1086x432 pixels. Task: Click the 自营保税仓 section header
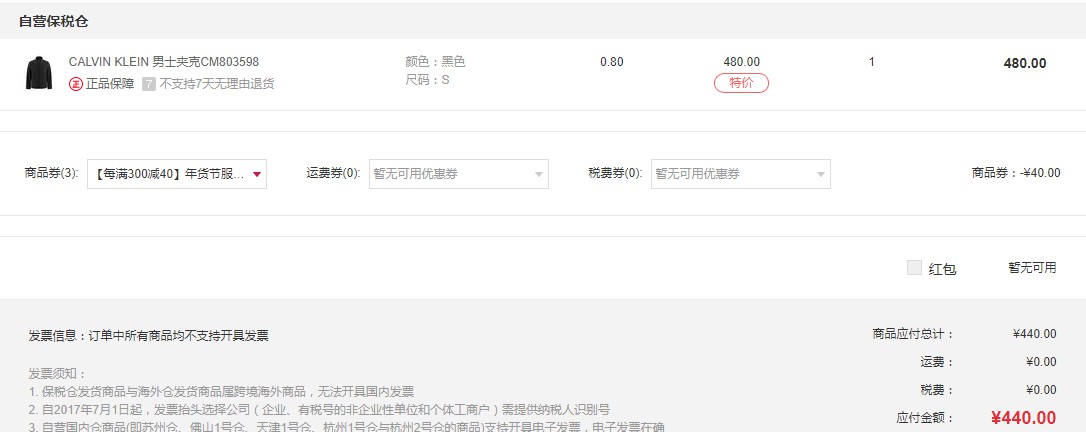53,21
